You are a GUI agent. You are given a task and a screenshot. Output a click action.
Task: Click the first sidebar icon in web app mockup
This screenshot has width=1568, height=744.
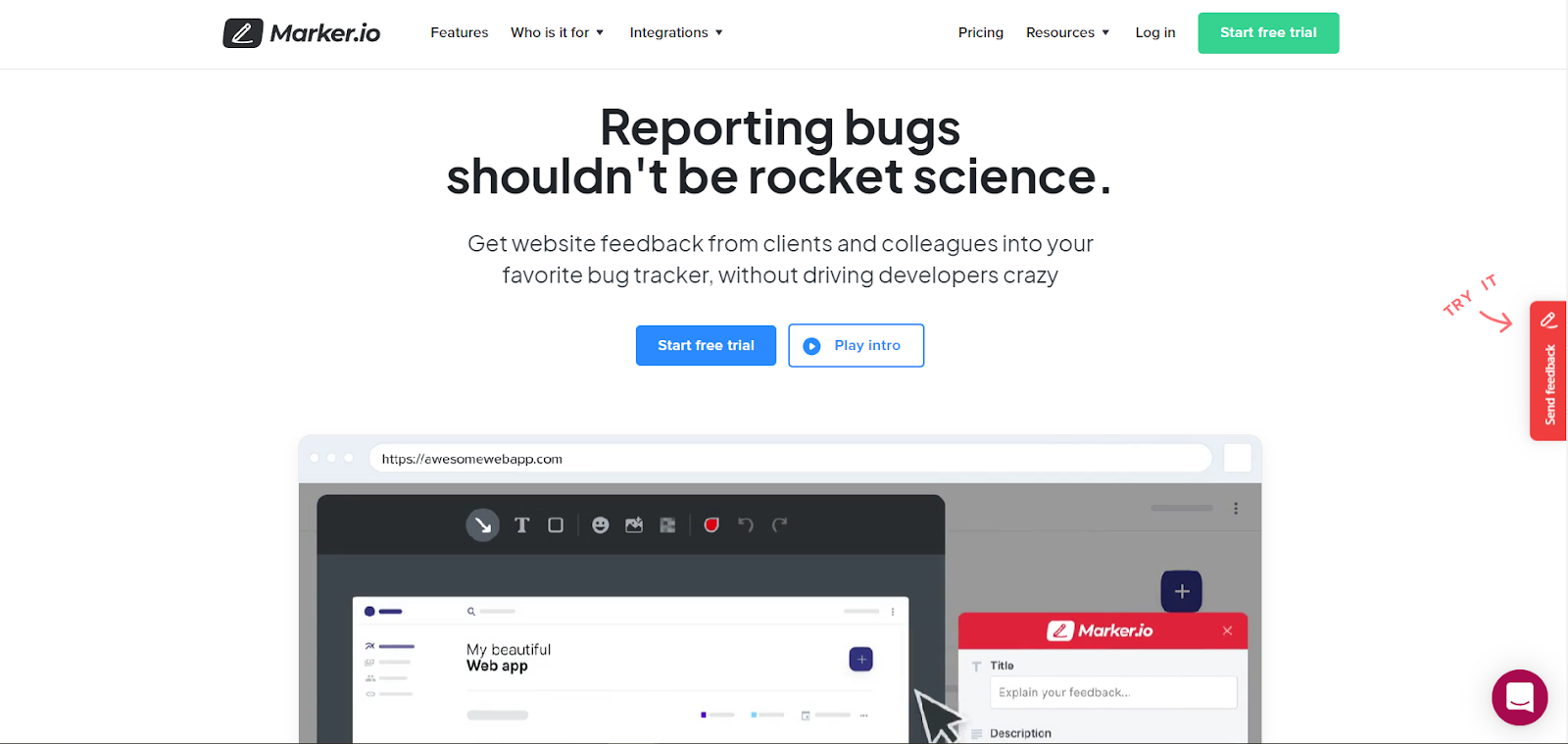pyautogui.click(x=369, y=646)
